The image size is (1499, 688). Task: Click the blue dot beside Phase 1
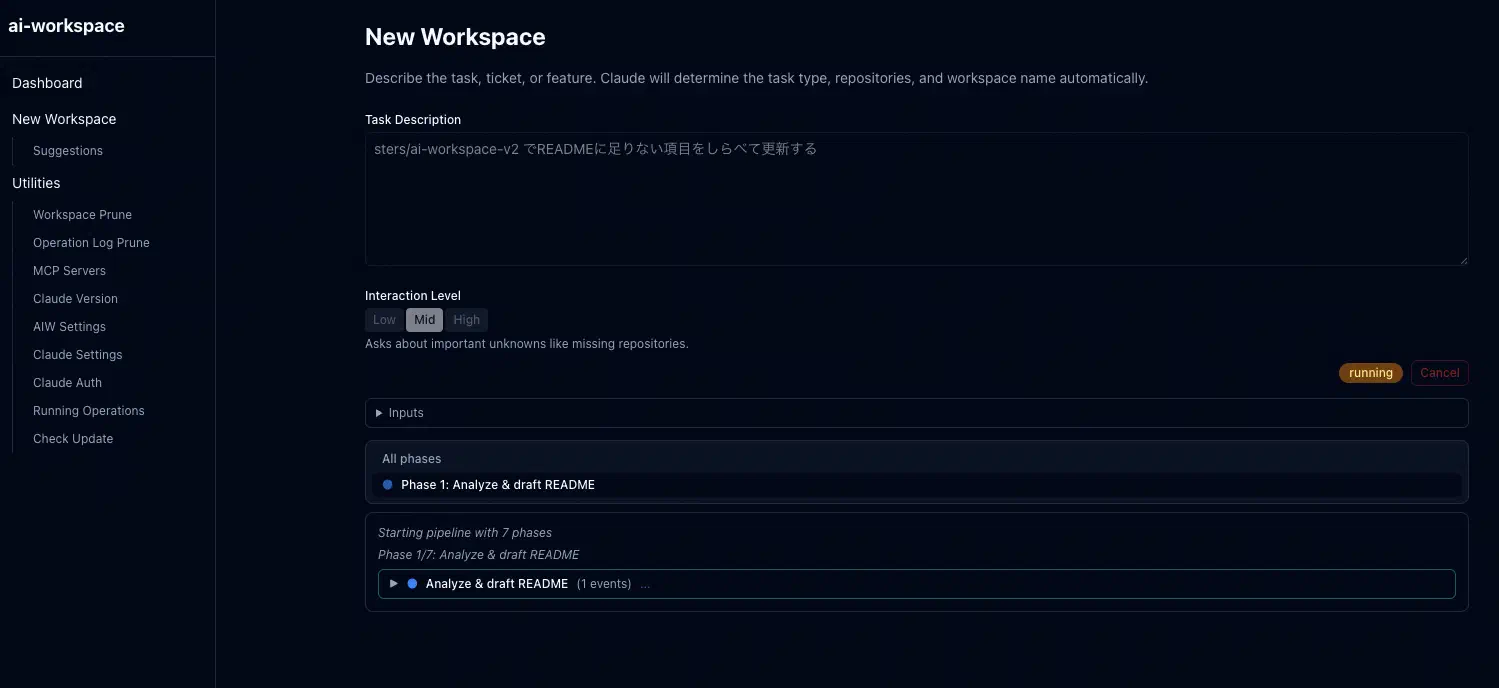pos(388,485)
